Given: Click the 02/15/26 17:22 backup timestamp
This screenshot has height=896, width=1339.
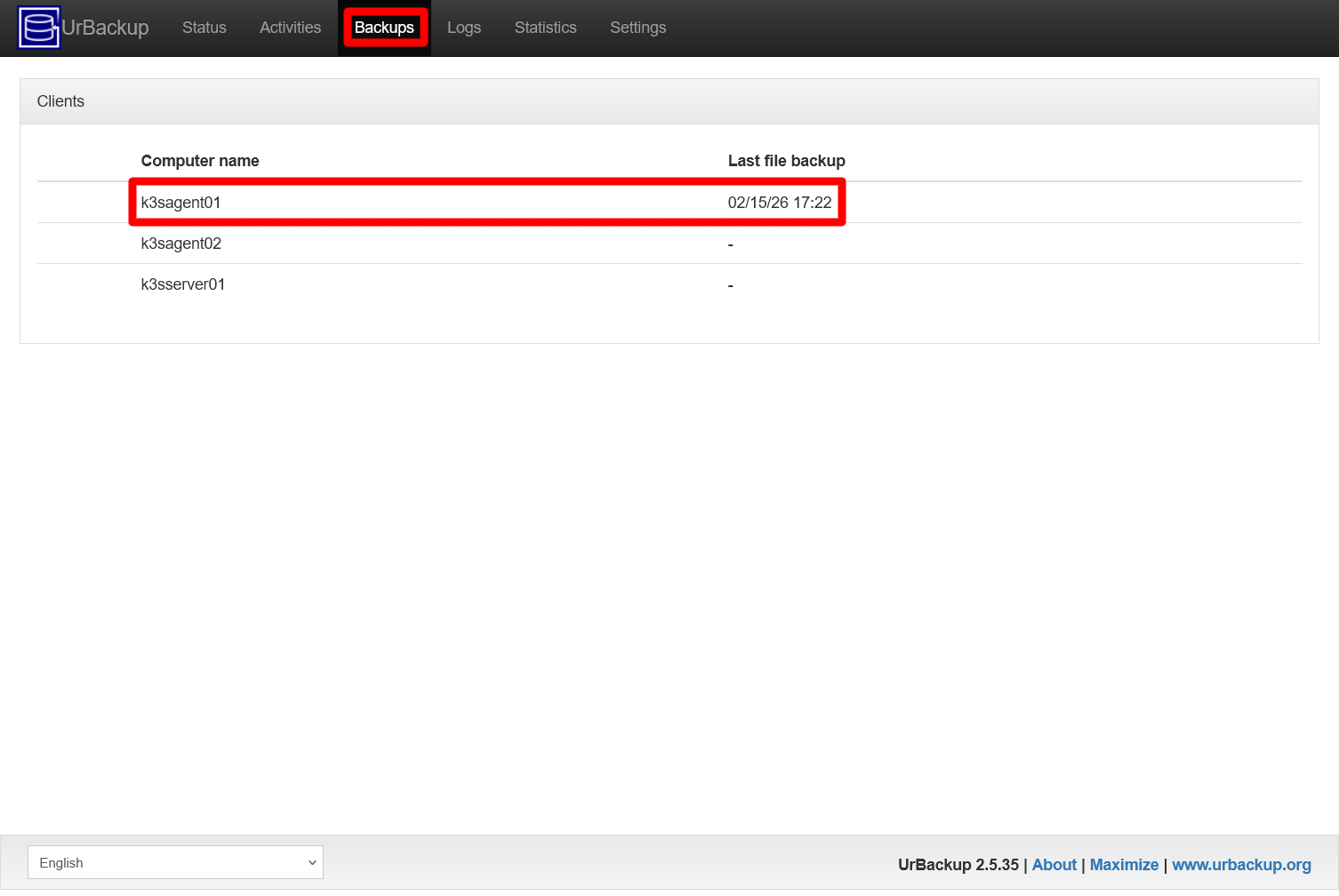Looking at the screenshot, I should click(781, 202).
